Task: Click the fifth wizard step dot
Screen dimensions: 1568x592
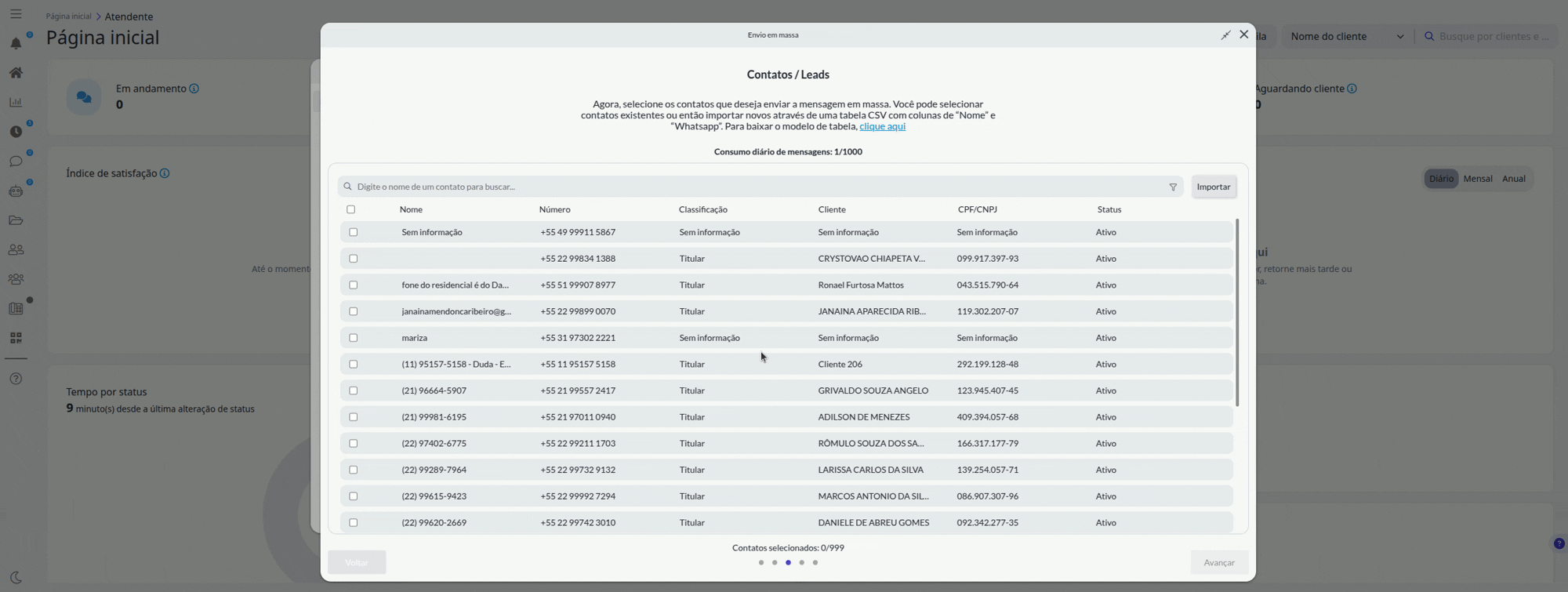Action: [815, 563]
